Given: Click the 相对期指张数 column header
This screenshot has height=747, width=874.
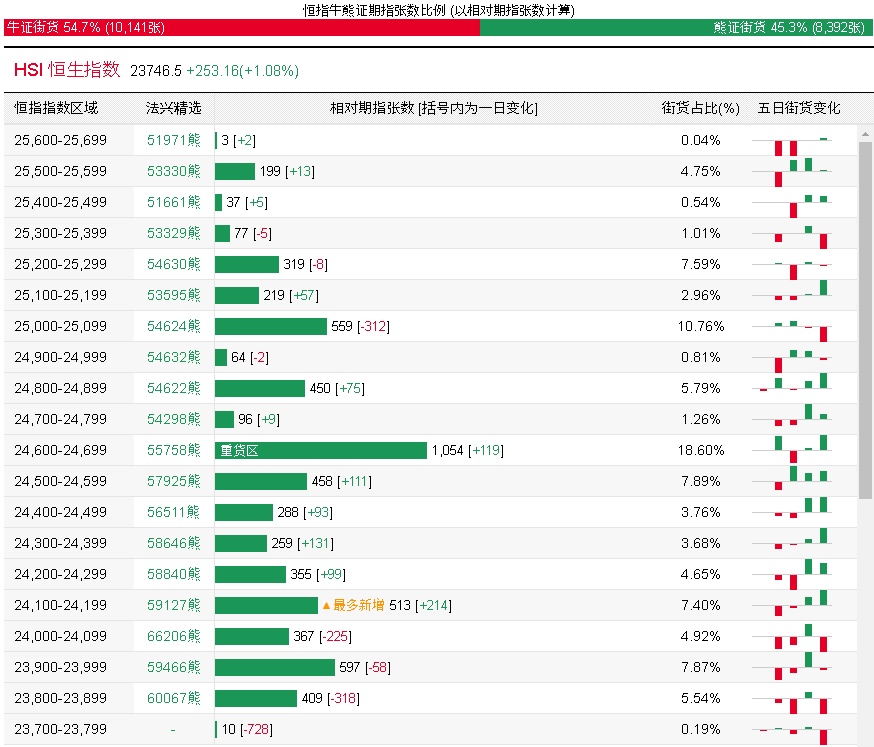Looking at the screenshot, I should click(x=434, y=108).
